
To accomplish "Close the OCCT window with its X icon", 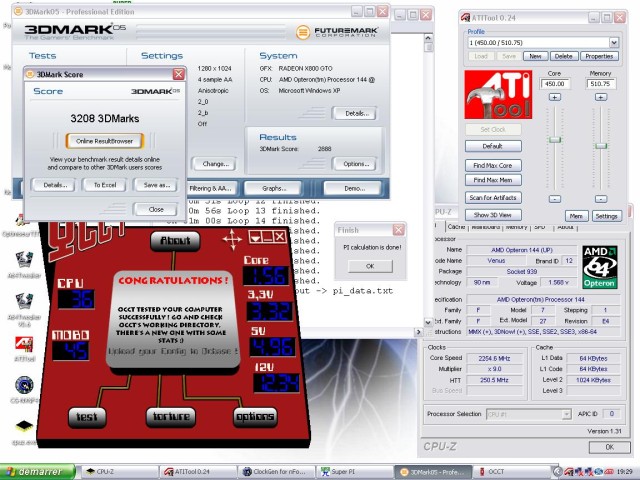I will click(x=280, y=237).
